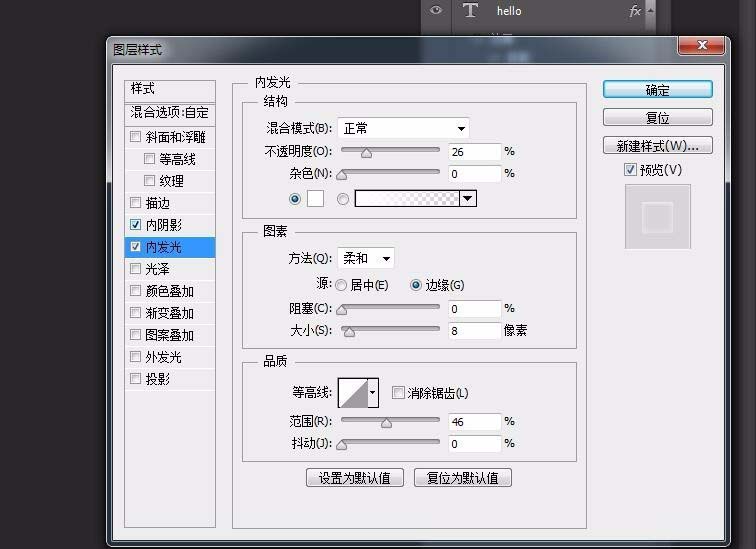This screenshot has width=756, height=549.
Task: Click the T text layer icon
Action: (470, 10)
